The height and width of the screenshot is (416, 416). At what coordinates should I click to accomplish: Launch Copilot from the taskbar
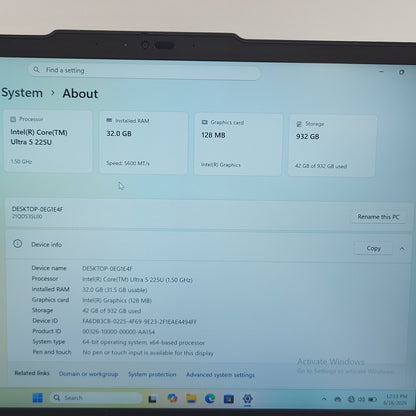point(172,398)
